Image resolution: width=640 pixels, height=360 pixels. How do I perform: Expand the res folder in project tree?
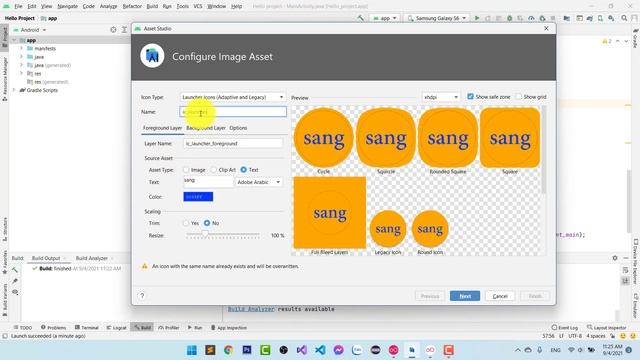21,73
